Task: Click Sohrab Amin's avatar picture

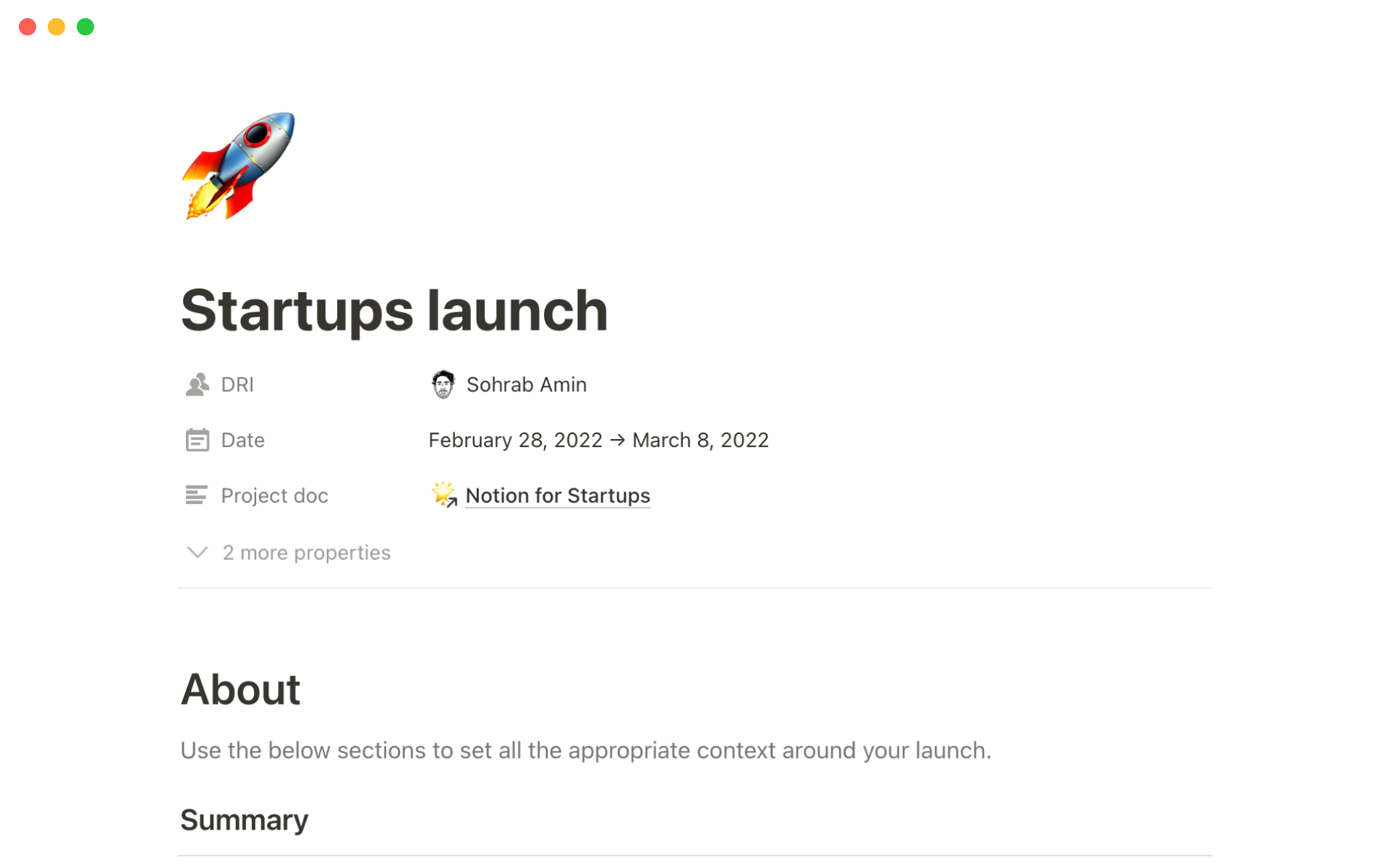Action: [443, 385]
